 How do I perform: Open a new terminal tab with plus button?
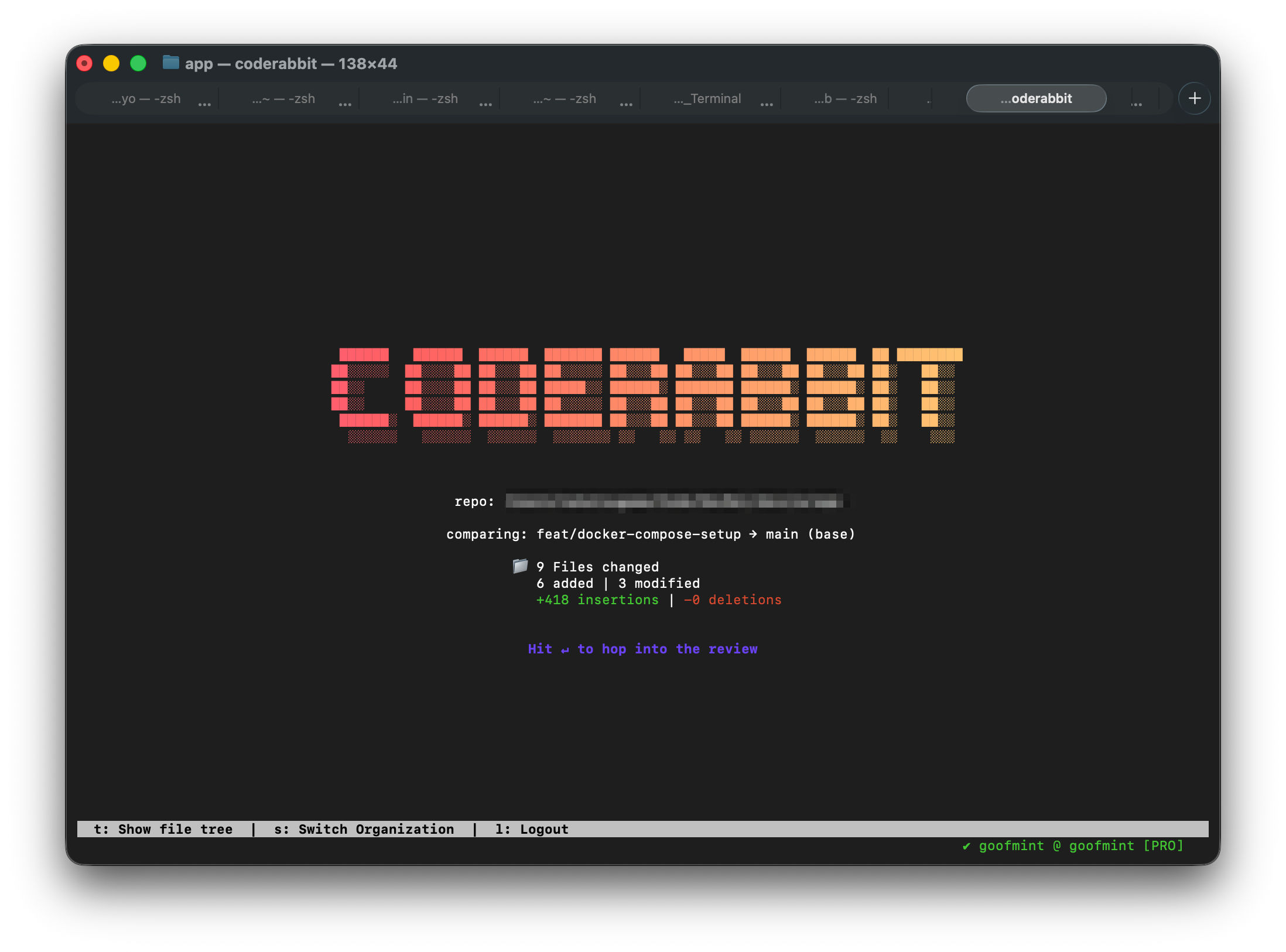(x=1194, y=98)
